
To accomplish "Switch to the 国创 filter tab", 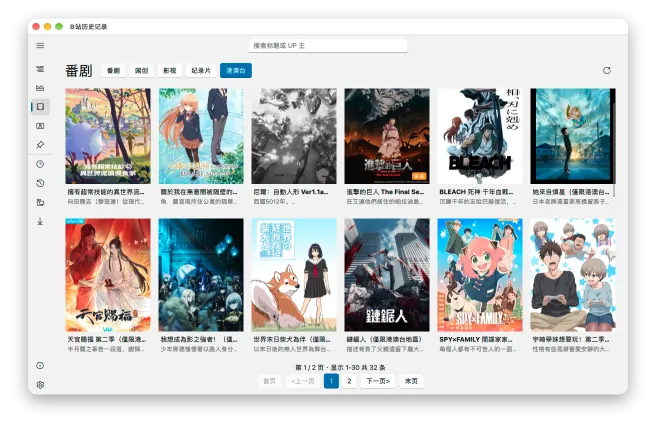I will tap(141, 71).
